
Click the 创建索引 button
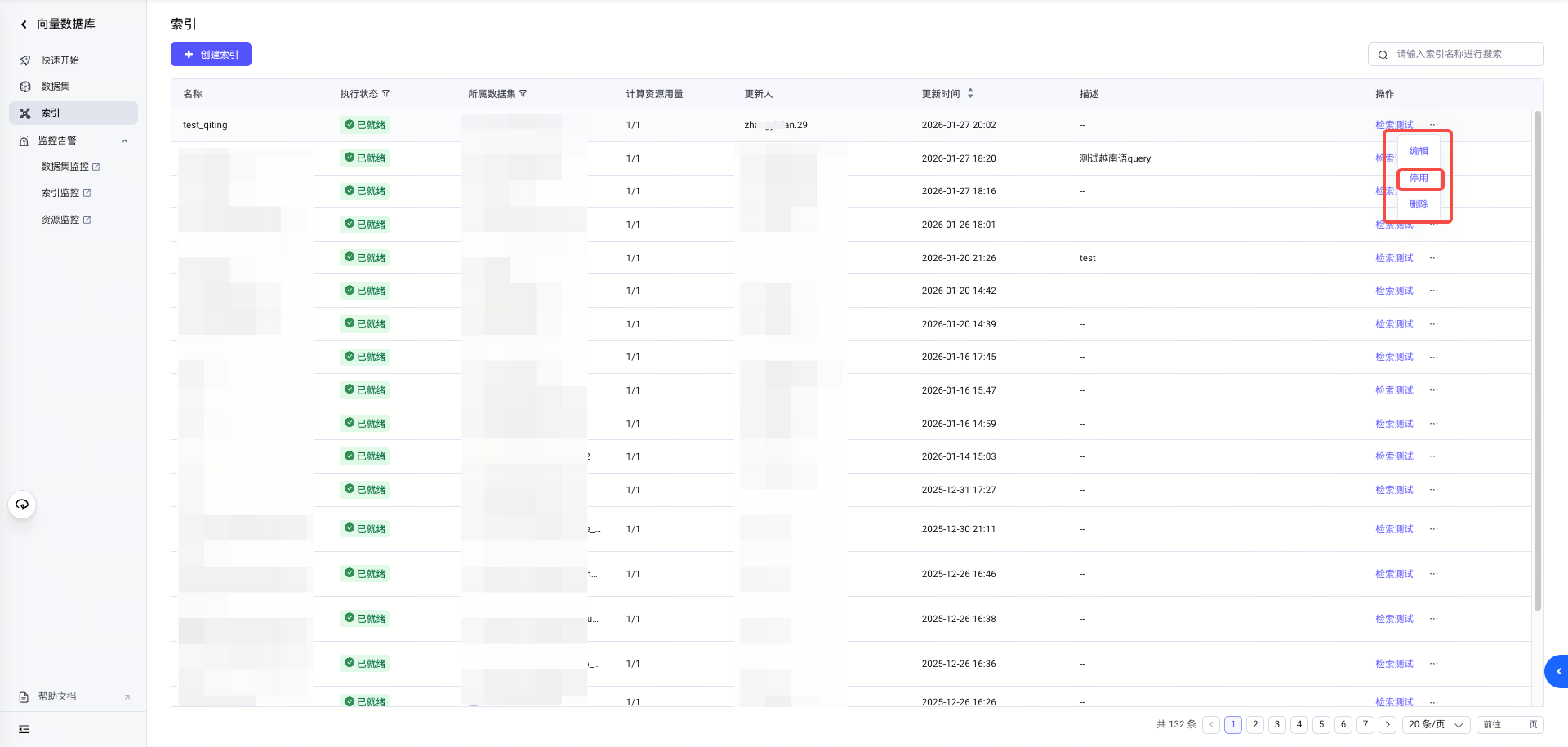(211, 55)
